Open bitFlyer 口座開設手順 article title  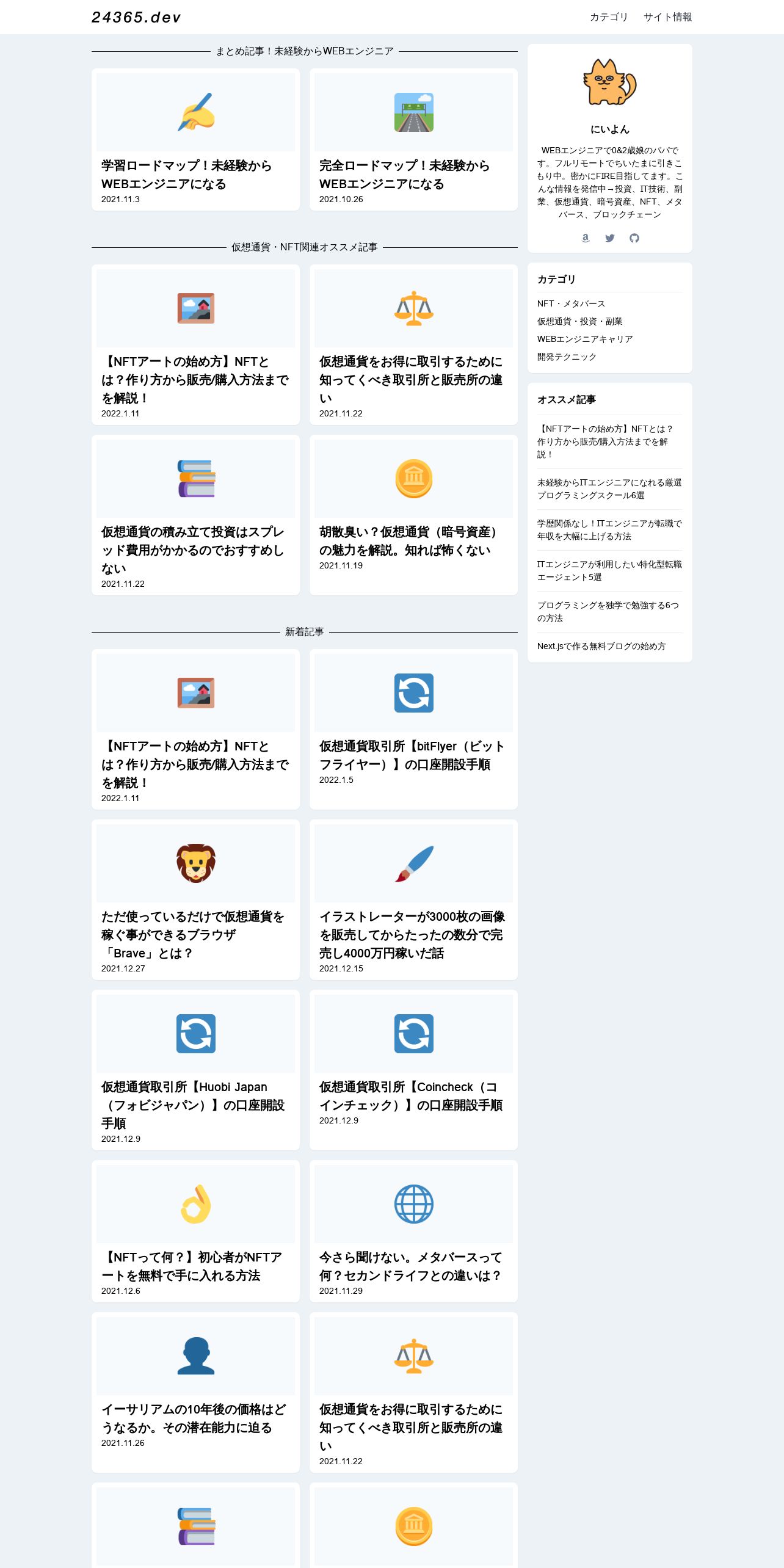412,755
